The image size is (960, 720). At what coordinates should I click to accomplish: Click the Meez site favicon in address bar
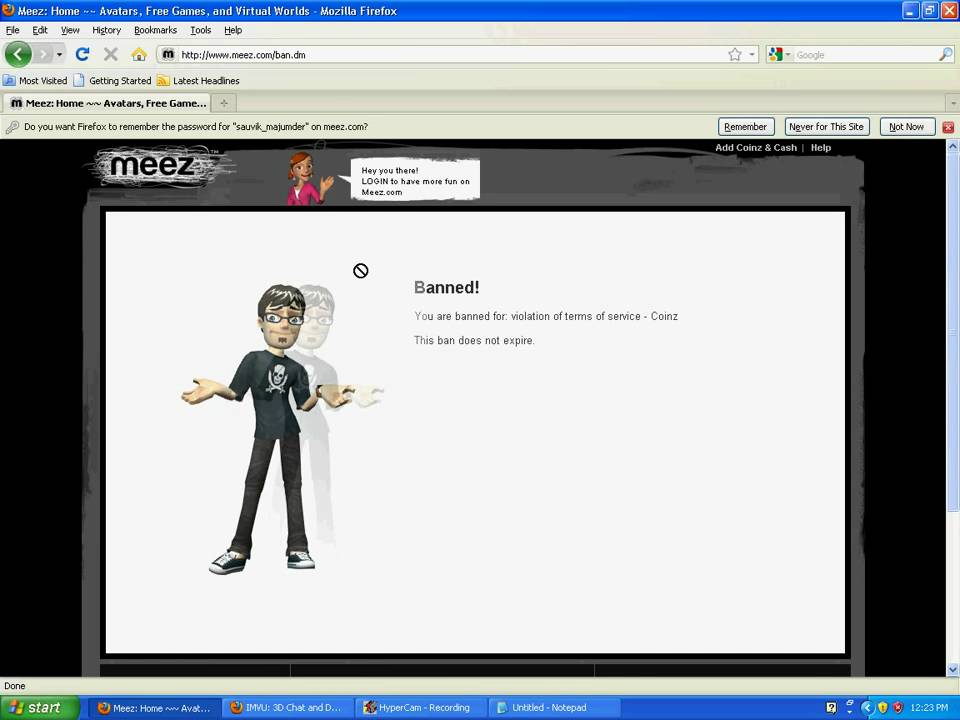pos(167,54)
